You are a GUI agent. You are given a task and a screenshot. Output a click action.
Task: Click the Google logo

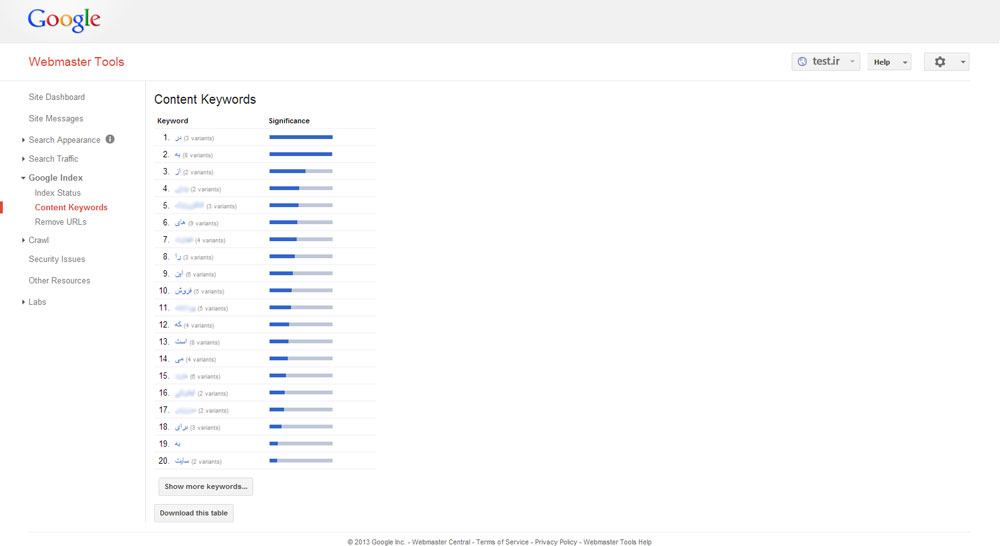64,20
